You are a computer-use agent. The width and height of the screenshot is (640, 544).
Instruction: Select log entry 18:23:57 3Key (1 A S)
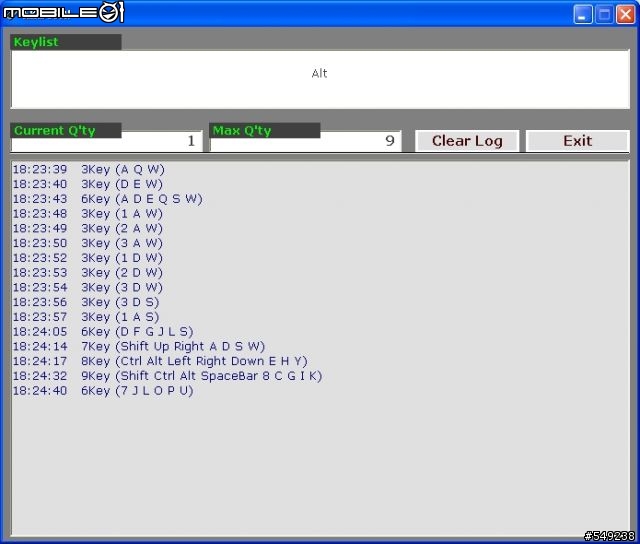click(x=86, y=317)
